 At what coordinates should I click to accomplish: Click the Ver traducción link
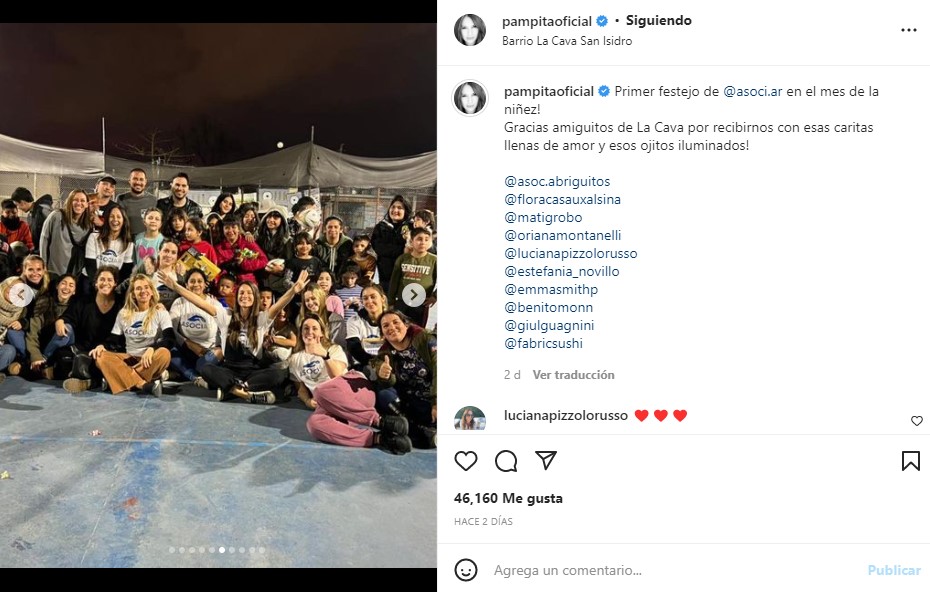(x=573, y=375)
